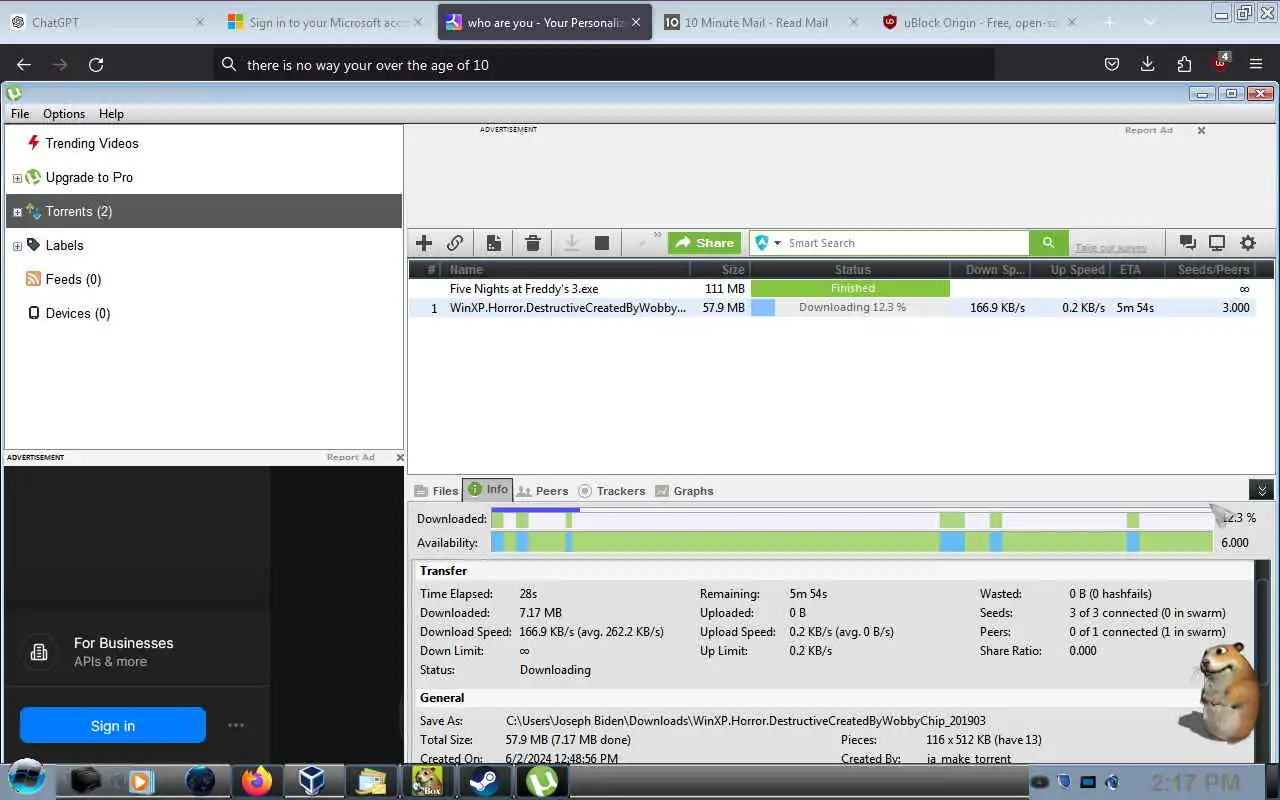This screenshot has height=800, width=1280.
Task: Select Upgrade to Pro in sidebar
Action: pyautogui.click(x=89, y=177)
